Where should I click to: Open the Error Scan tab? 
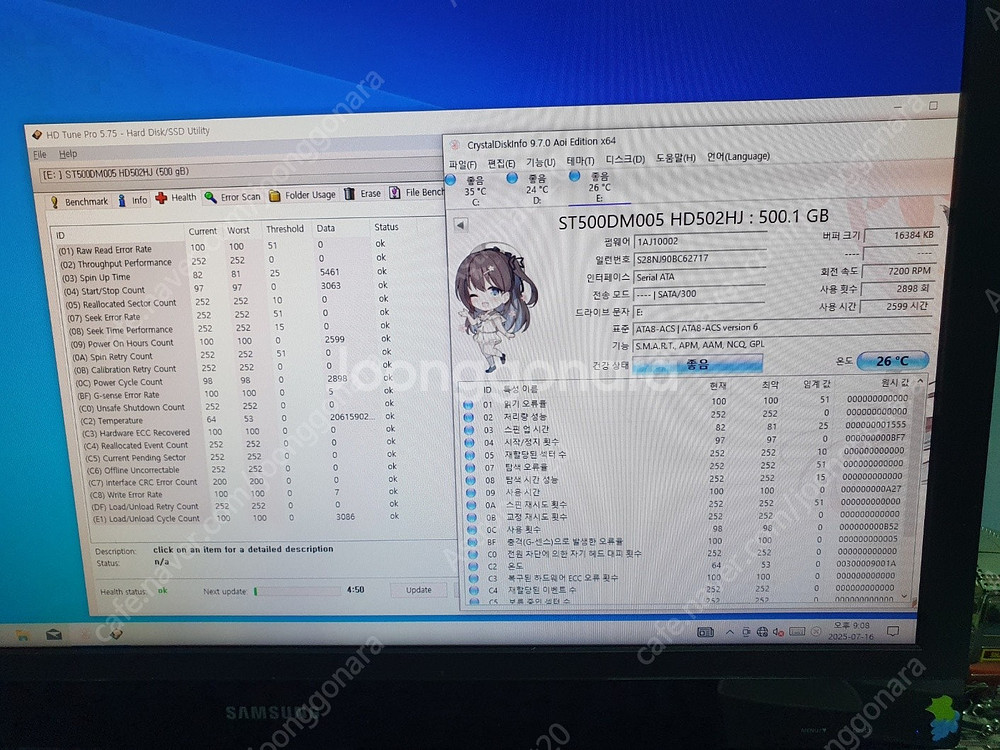[x=233, y=197]
